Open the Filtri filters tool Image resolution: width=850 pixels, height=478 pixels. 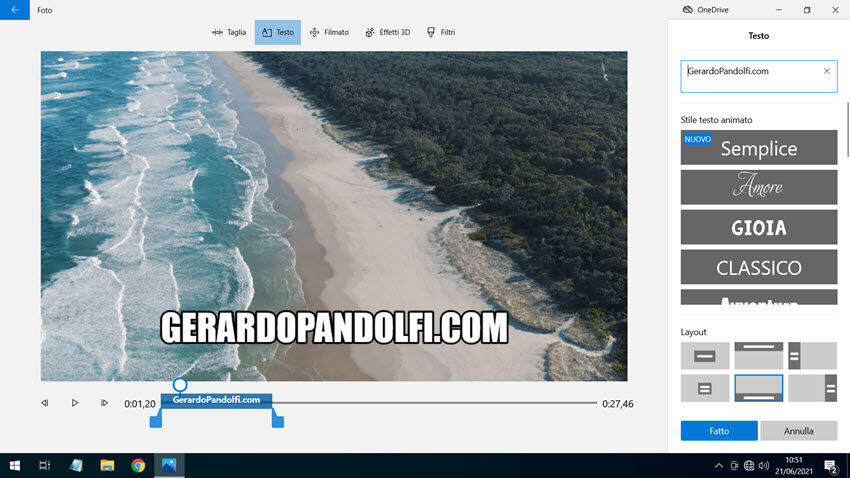click(441, 32)
